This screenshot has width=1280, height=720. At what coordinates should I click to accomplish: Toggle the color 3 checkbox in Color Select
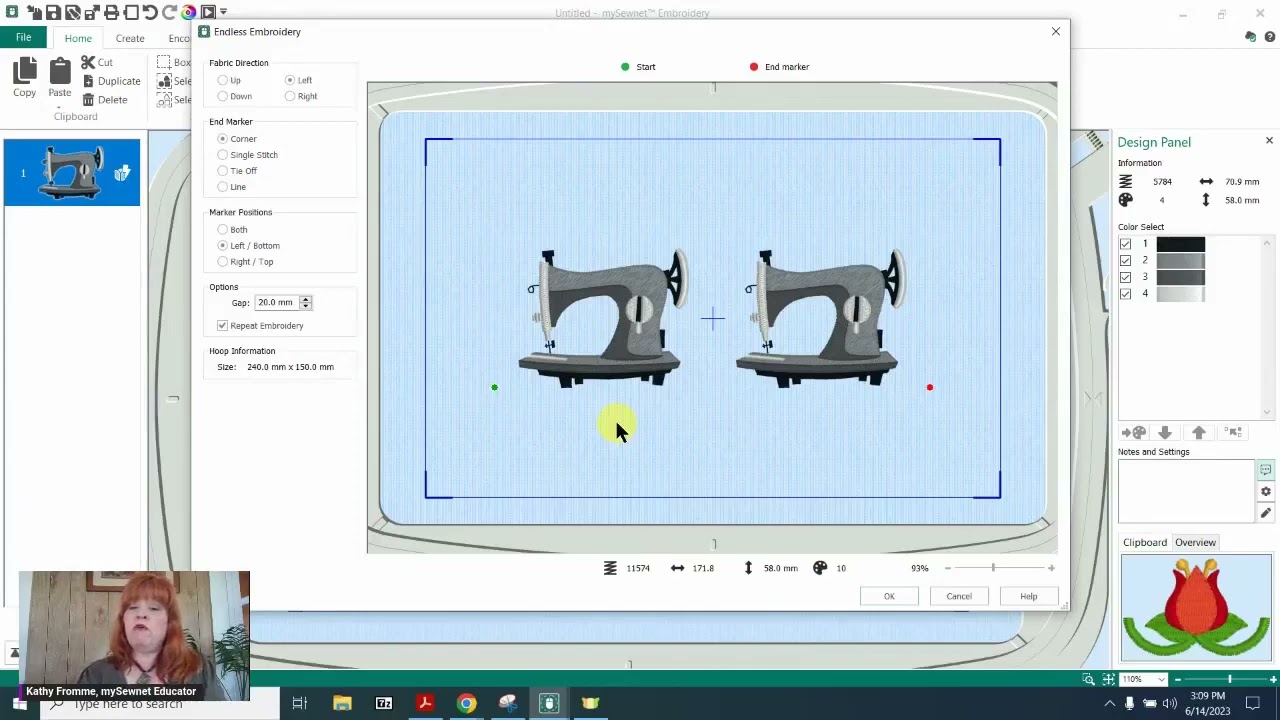pos(1125,277)
